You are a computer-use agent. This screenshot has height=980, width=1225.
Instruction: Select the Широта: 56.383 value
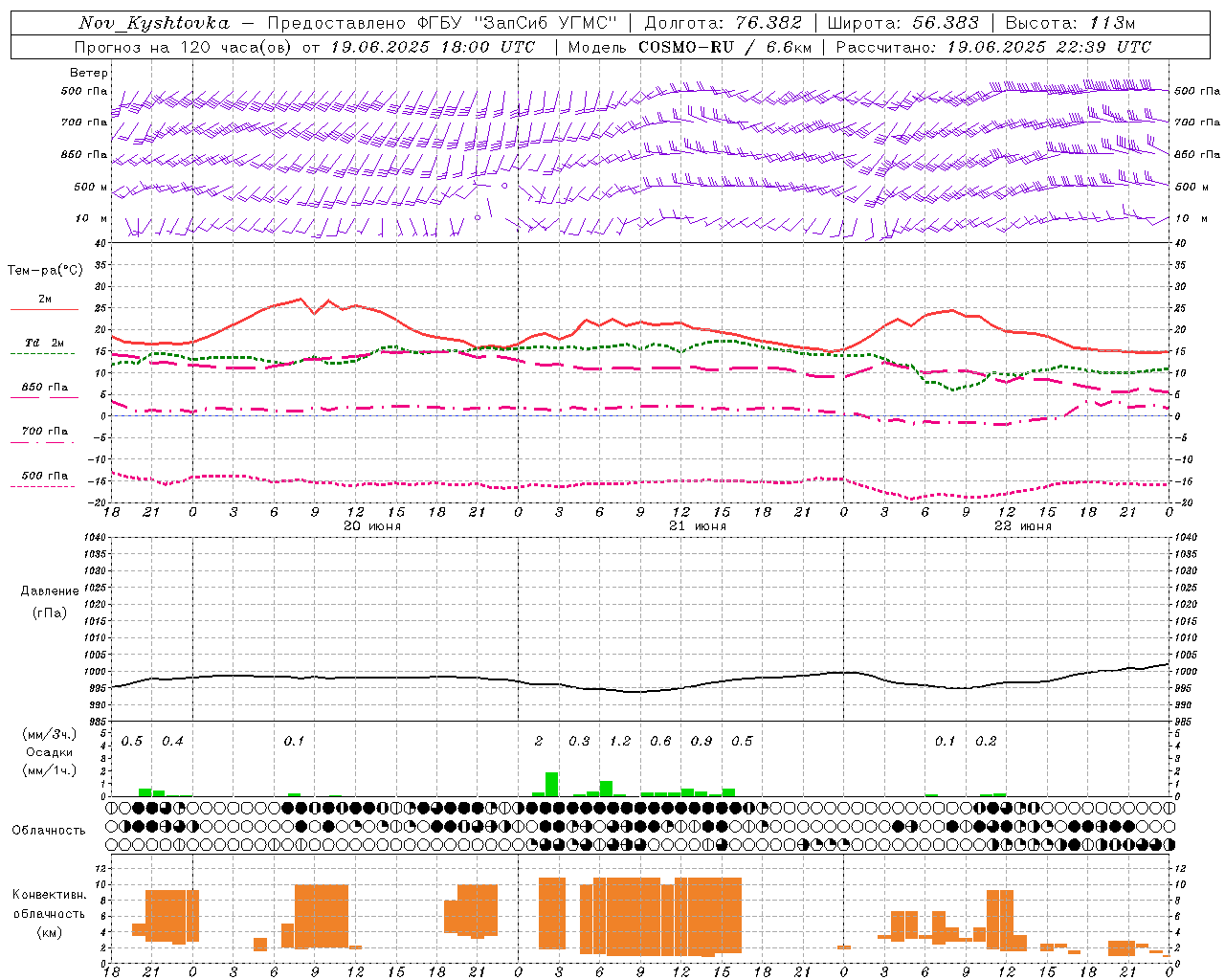903,23
